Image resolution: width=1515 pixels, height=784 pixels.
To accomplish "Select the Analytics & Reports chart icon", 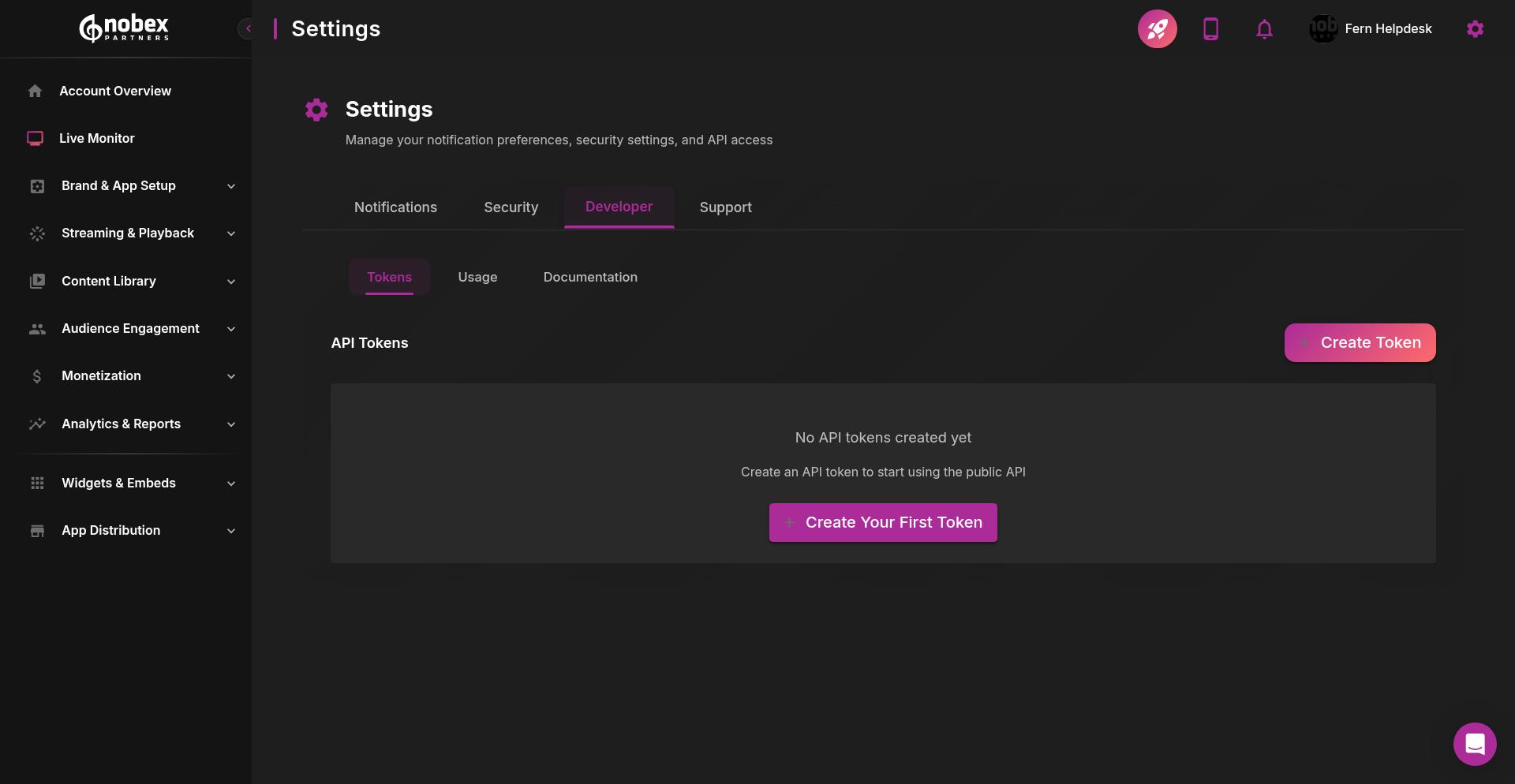I will tap(37, 424).
